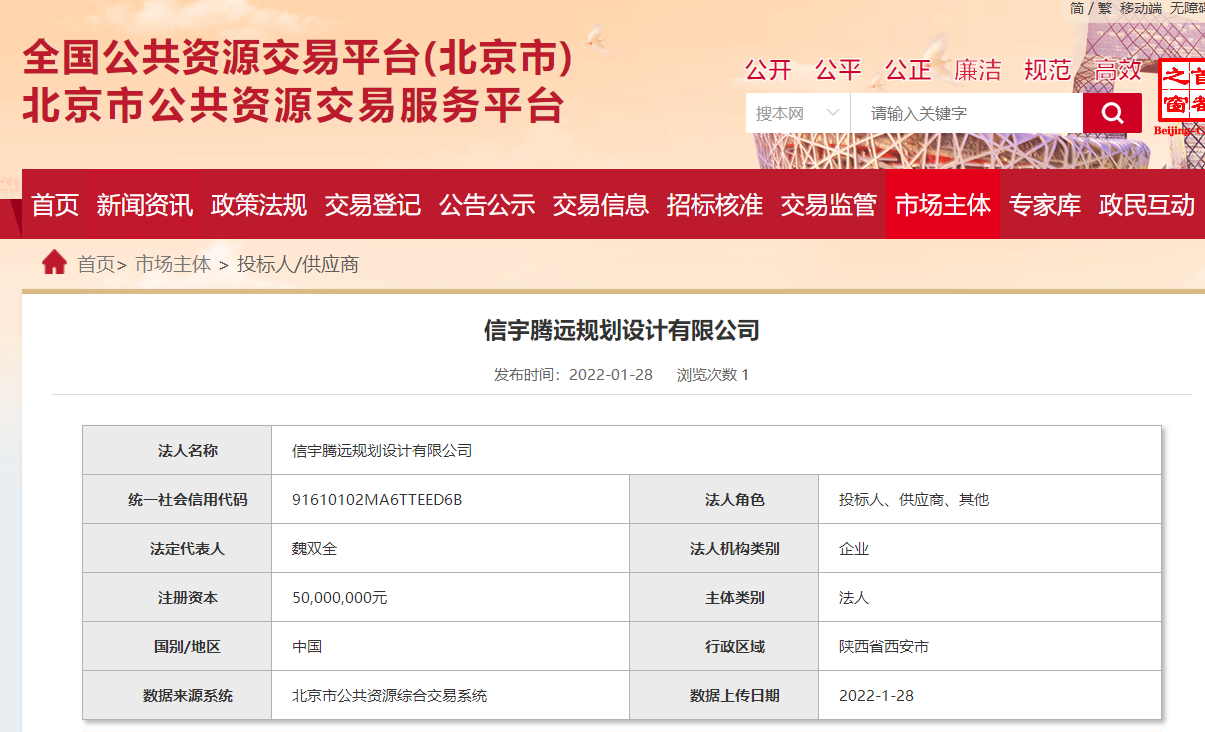1205x732 pixels.
Task: Open the 招标核准 menu
Action: point(716,205)
